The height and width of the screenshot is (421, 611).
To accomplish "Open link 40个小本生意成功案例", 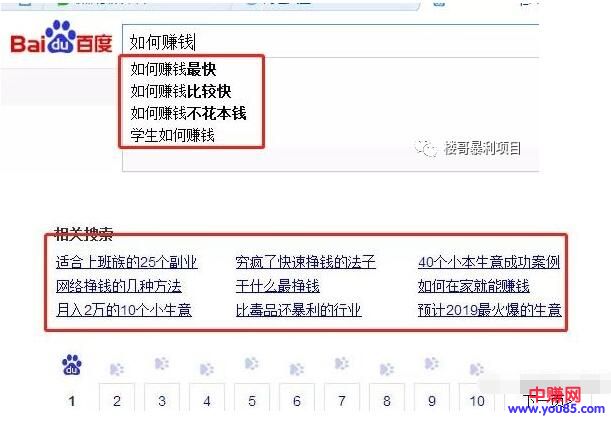I will (488, 262).
